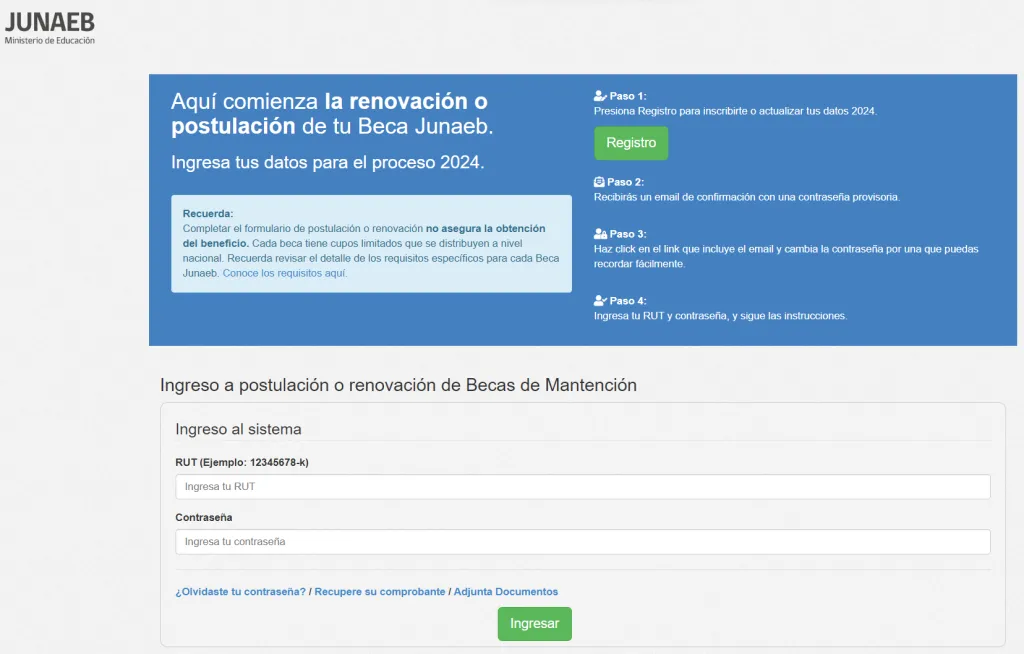Click the 'Ingresa tus datos para el proceso 2024' subtitle
Viewport: 1024px width, 654px height.
click(x=327, y=163)
